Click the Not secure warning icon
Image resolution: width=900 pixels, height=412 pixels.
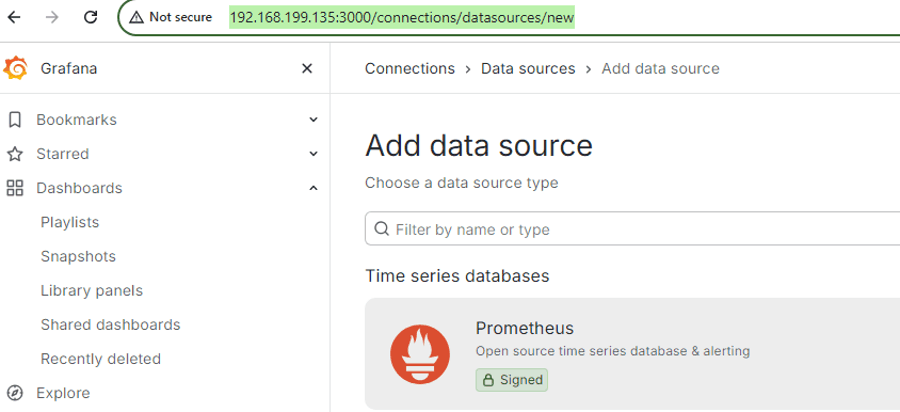click(136, 17)
